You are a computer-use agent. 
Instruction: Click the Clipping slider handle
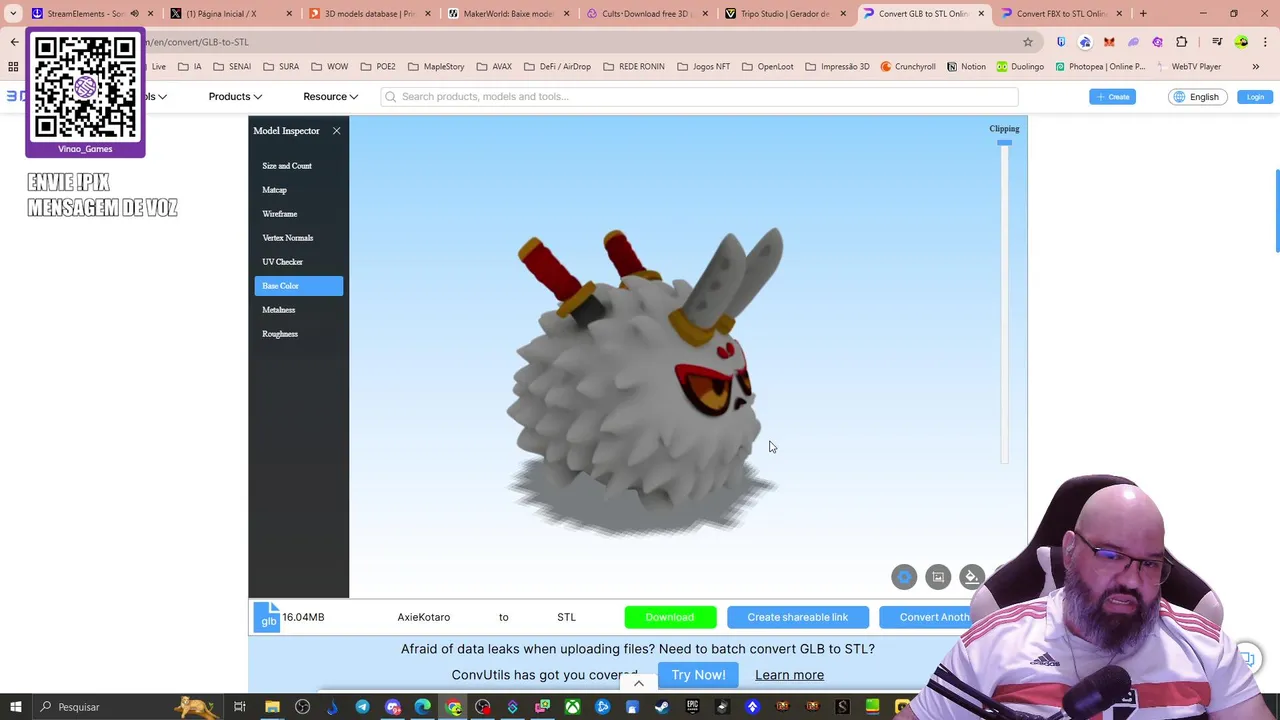(1004, 143)
